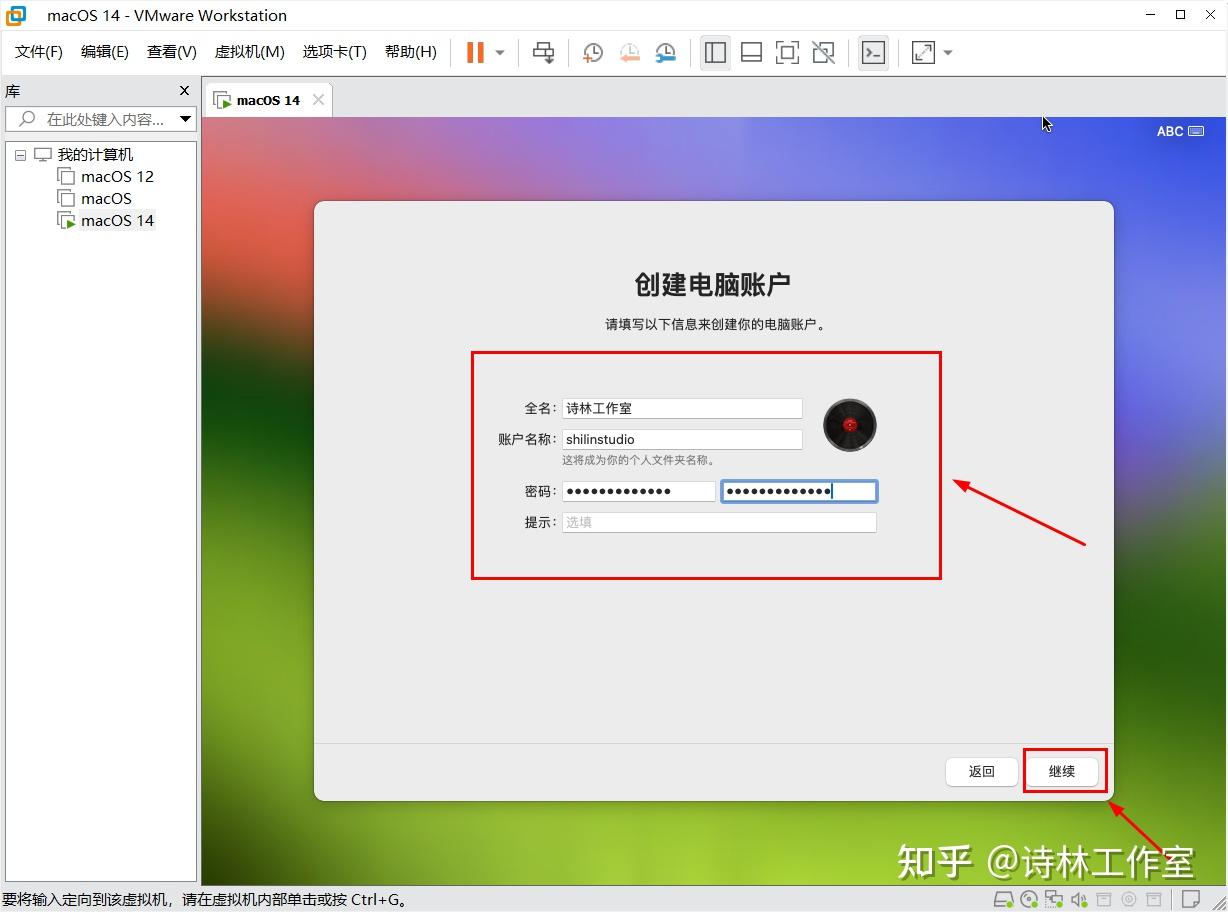Viewport: 1228px width, 912px height.
Task: Open the suspend button dropdown arrow
Action: [x=498, y=52]
